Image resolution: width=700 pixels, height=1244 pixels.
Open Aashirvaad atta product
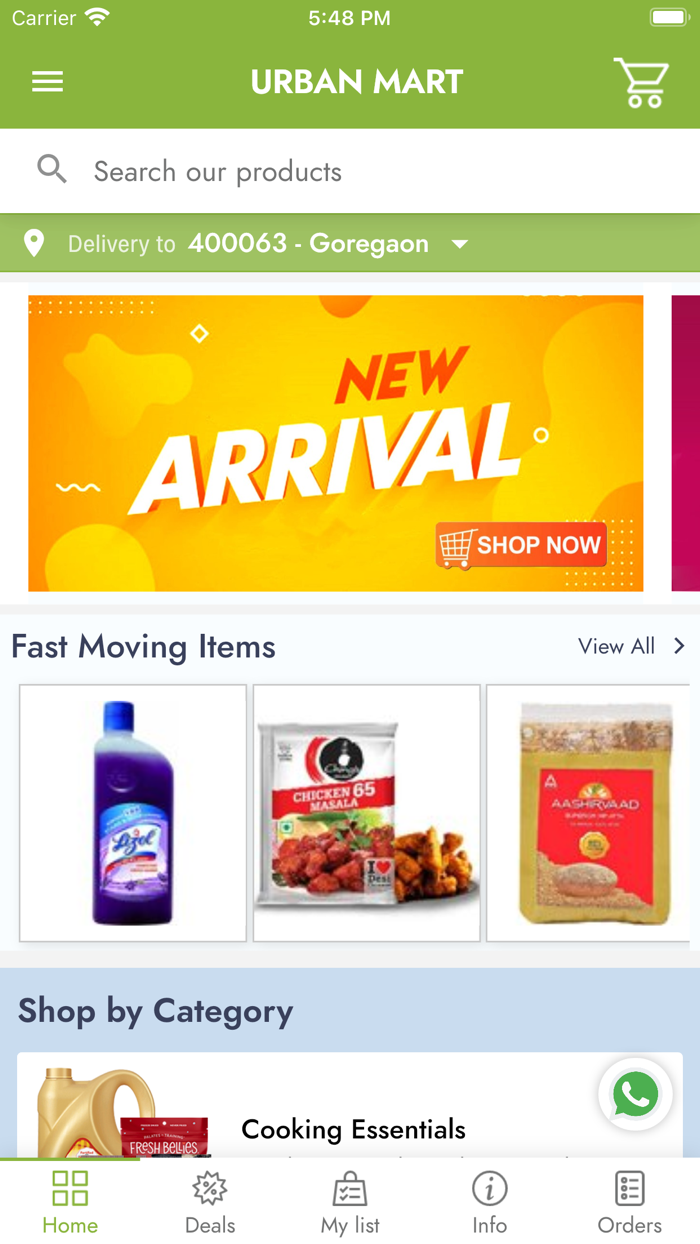tap(588, 813)
